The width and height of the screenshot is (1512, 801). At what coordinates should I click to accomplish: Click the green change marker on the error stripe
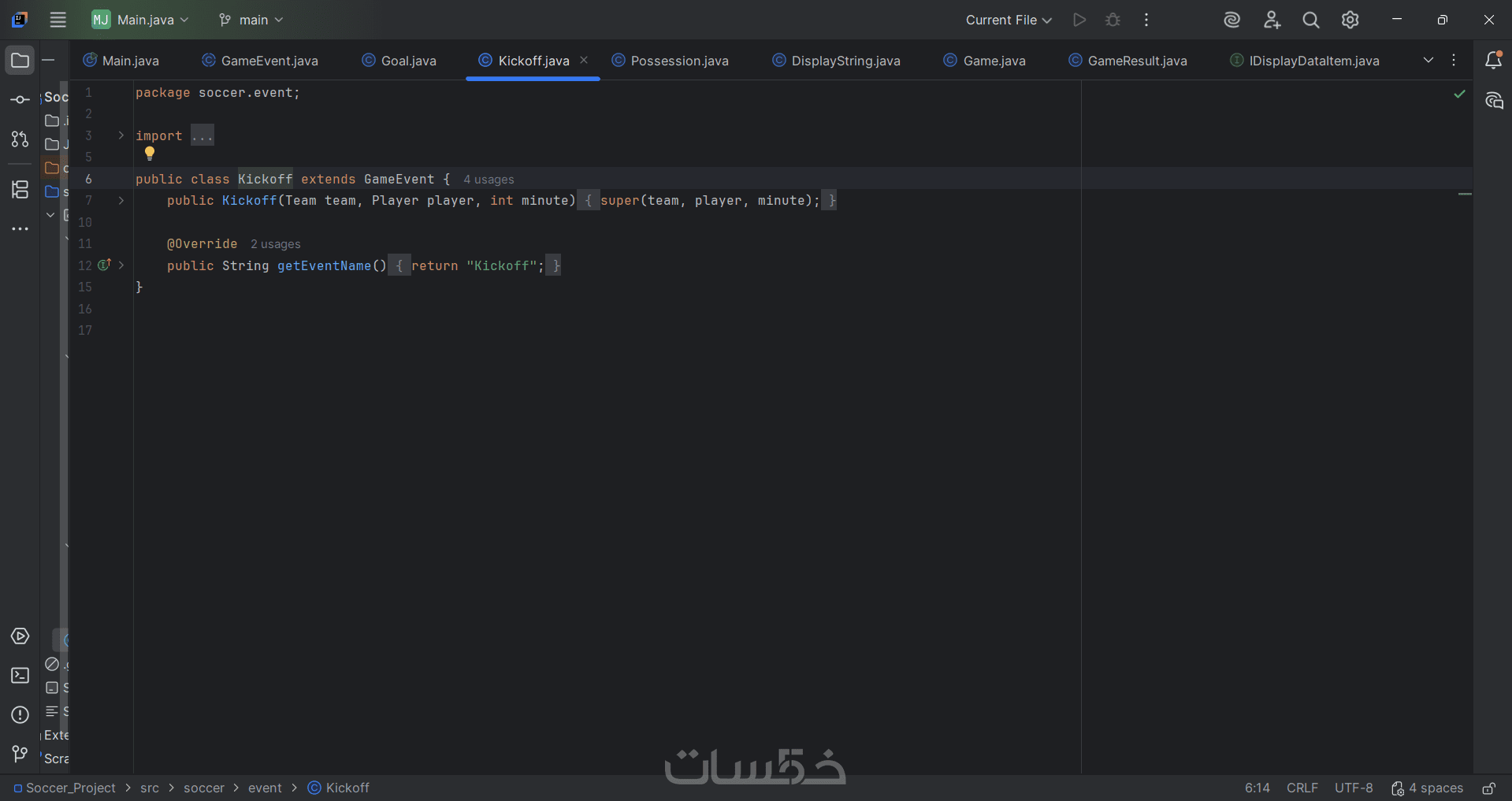point(1466,194)
